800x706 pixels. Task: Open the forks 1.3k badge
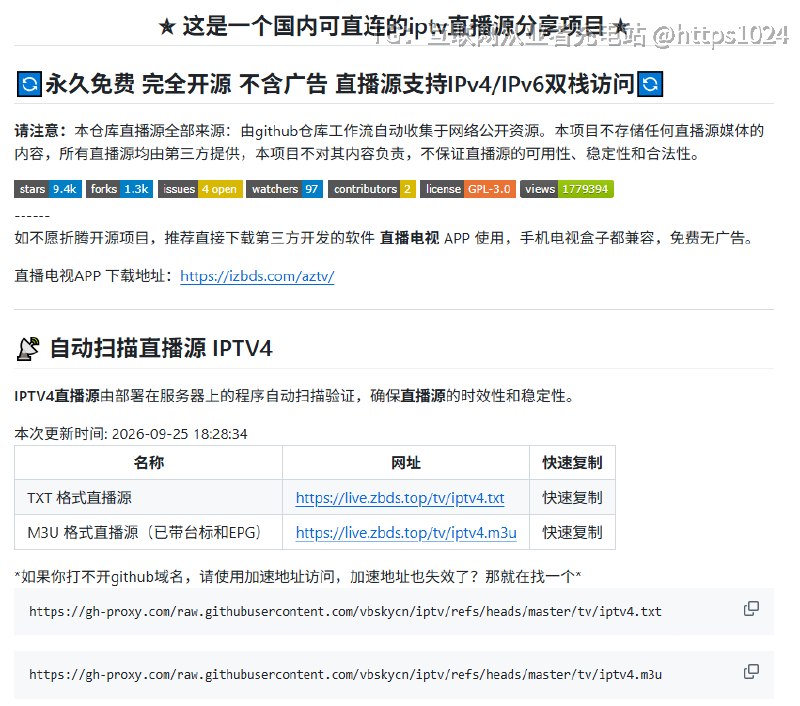tap(119, 189)
